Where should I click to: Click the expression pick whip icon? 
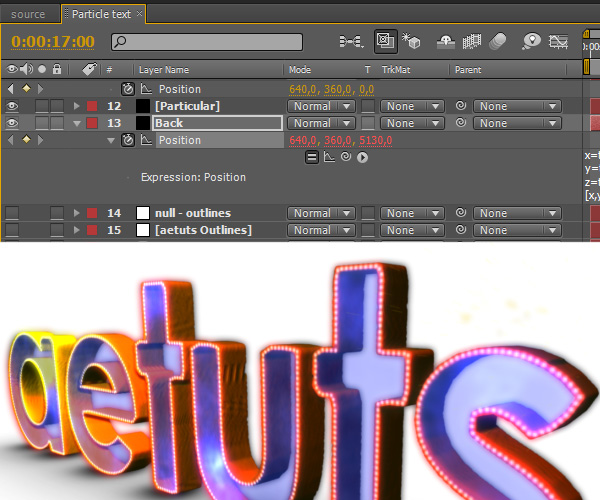click(346, 156)
